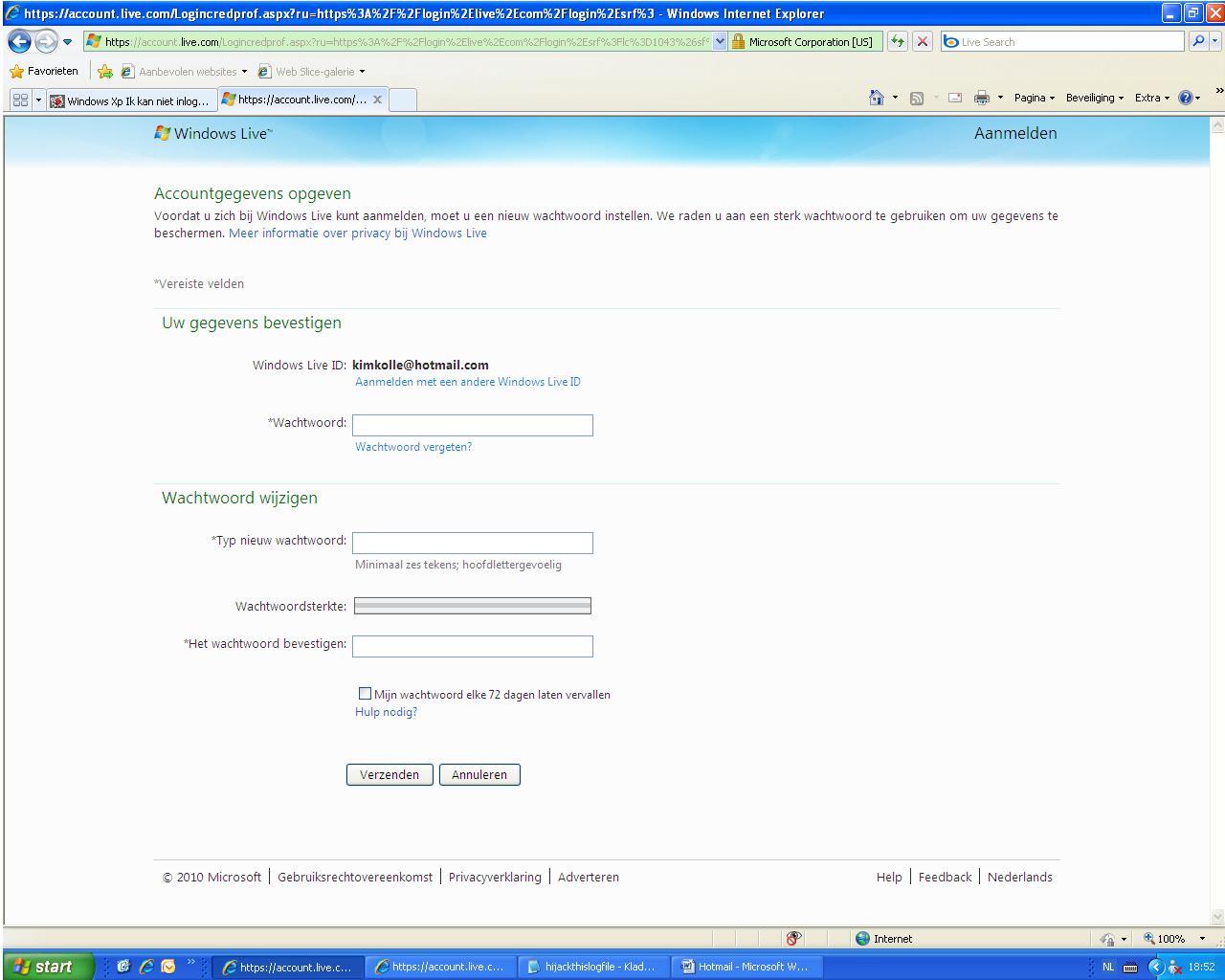Click the Nederlands language link
The image size is (1225, 980).
(x=1020, y=877)
